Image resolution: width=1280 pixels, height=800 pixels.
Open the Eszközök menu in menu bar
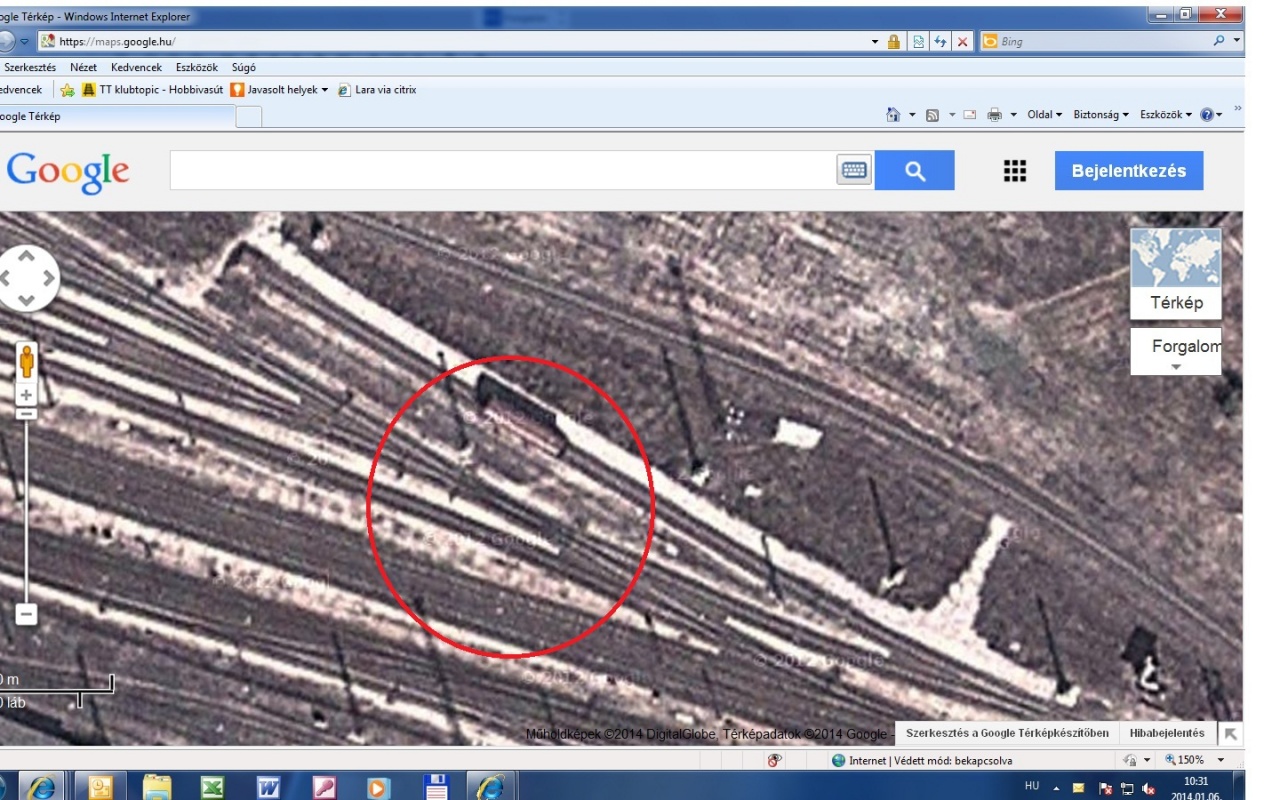point(197,67)
